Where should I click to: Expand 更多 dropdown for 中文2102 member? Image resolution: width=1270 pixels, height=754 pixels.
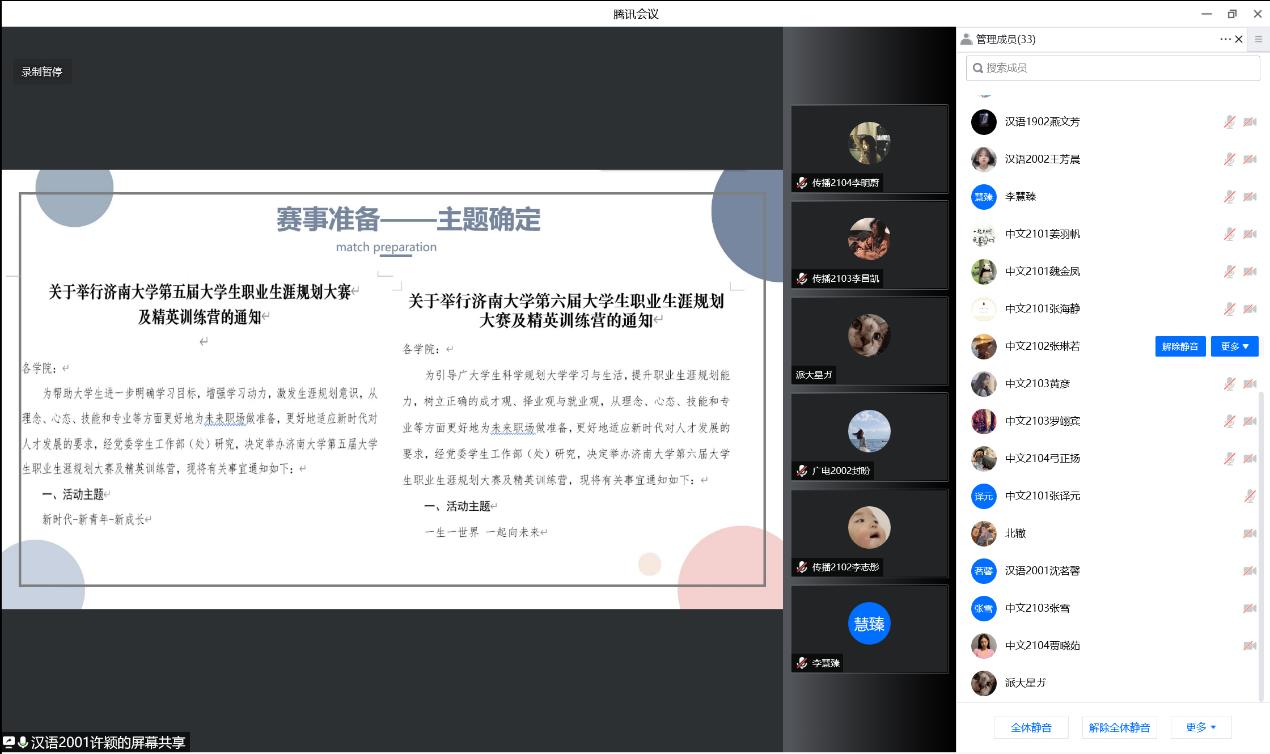[1234, 346]
